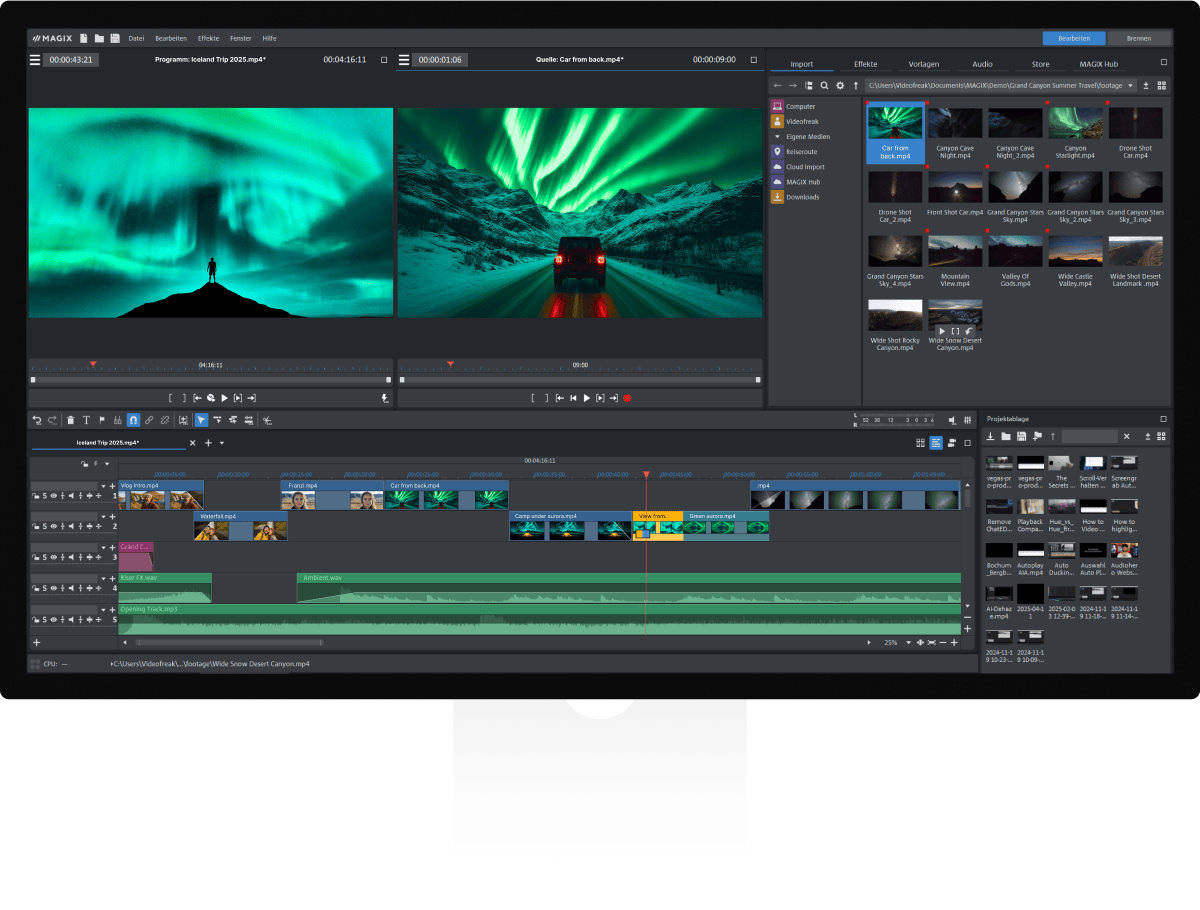The height and width of the screenshot is (910, 1200).
Task: Open the storyboard mode view icon
Action: click(919, 442)
